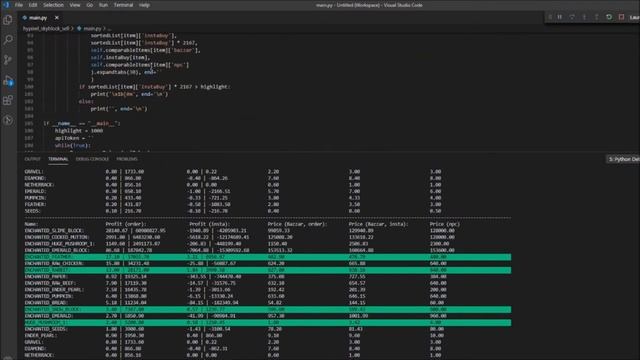Click the ENCHANTED_ENDER_PEARL terminal row
This screenshot has height=360, width=640.
[x=267, y=289]
